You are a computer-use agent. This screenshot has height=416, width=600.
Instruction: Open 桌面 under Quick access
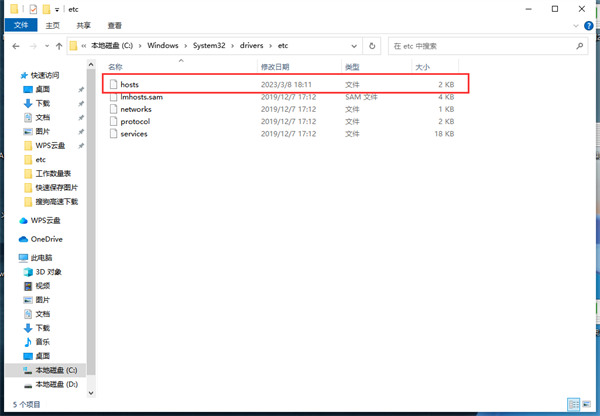coord(42,90)
